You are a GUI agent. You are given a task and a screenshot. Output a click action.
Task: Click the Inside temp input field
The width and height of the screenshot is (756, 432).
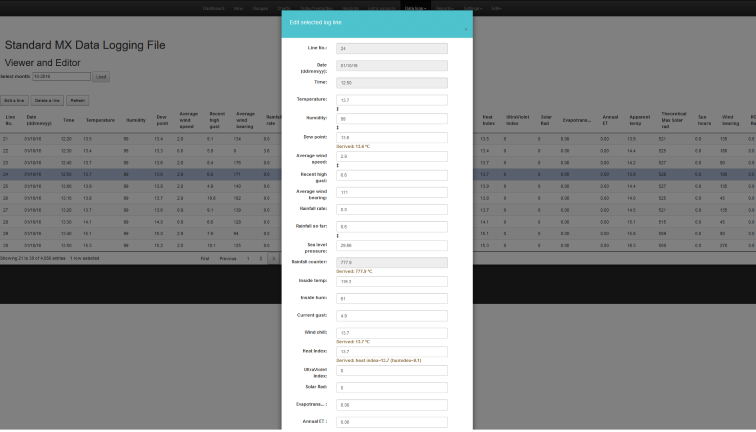tap(392, 281)
